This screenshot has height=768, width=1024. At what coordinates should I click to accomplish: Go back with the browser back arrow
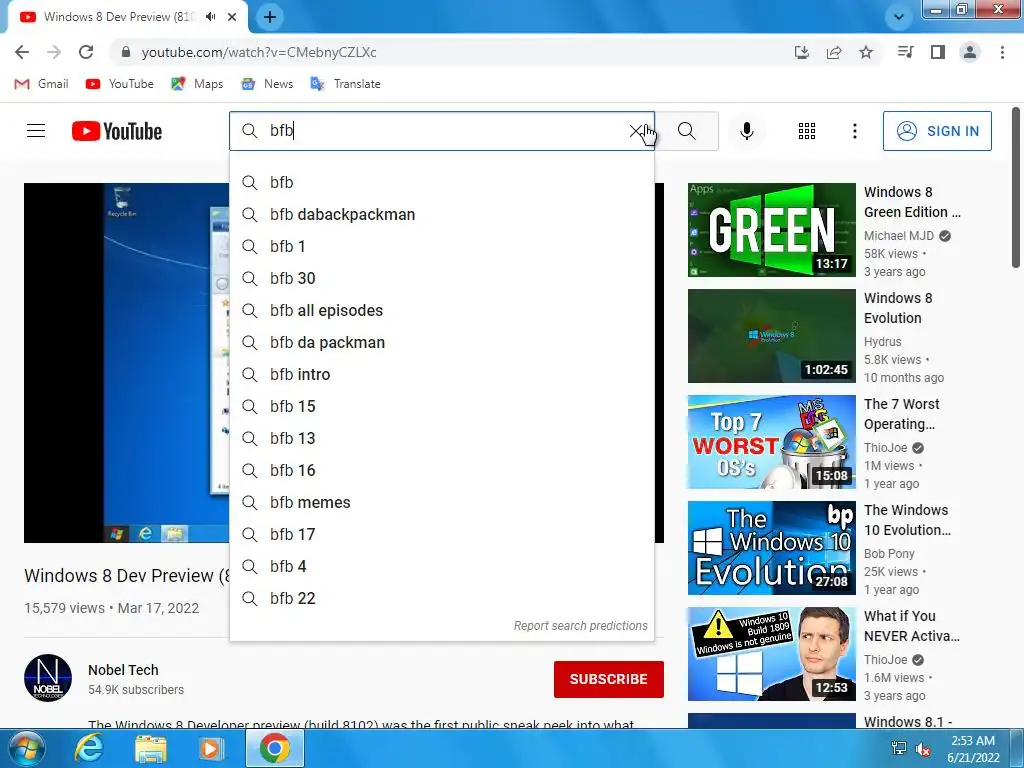pyautogui.click(x=22, y=52)
